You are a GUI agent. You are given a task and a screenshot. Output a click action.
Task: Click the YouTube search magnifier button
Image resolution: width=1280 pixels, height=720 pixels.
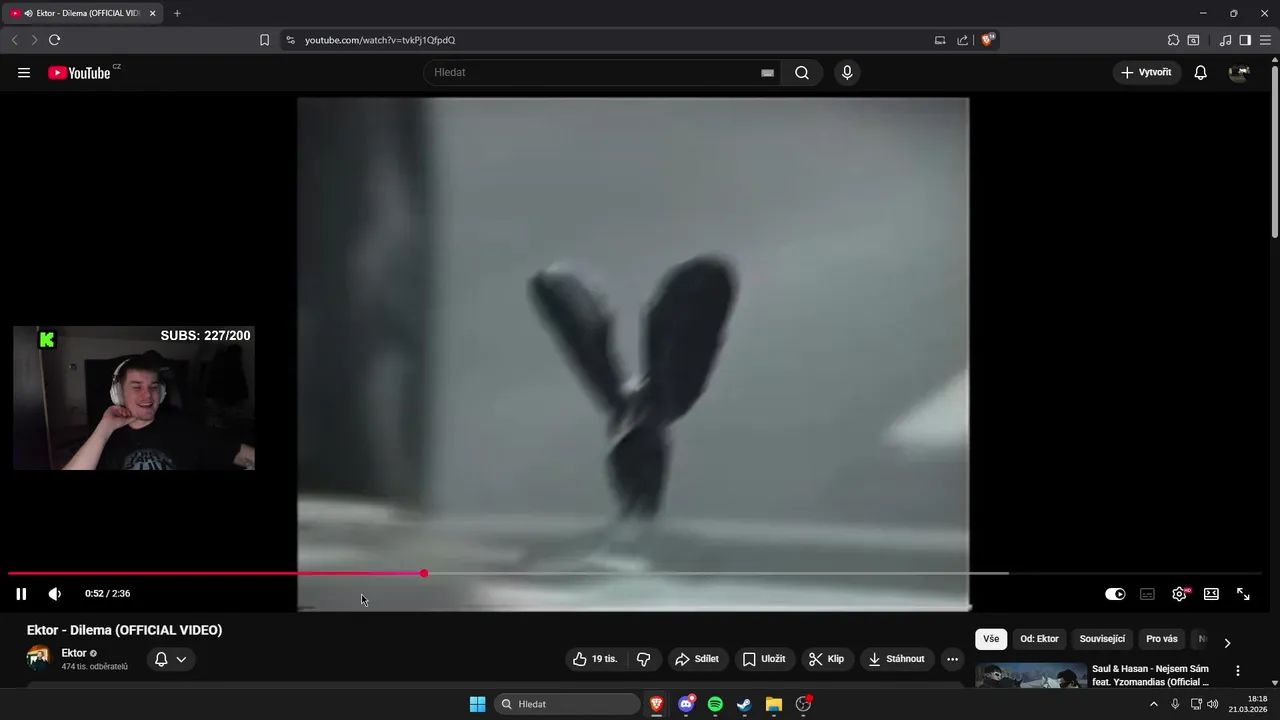(x=802, y=72)
